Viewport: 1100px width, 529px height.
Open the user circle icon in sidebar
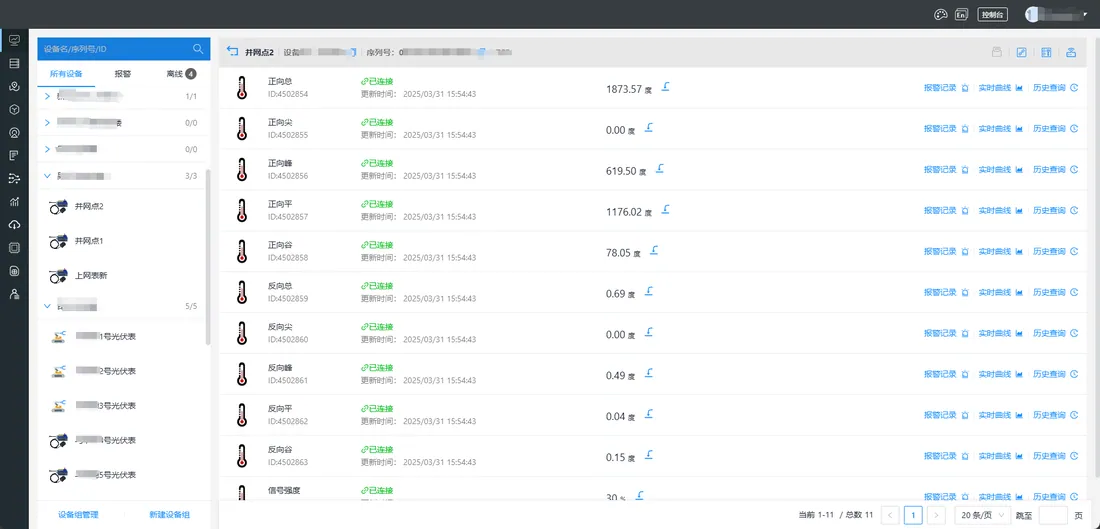[14, 133]
